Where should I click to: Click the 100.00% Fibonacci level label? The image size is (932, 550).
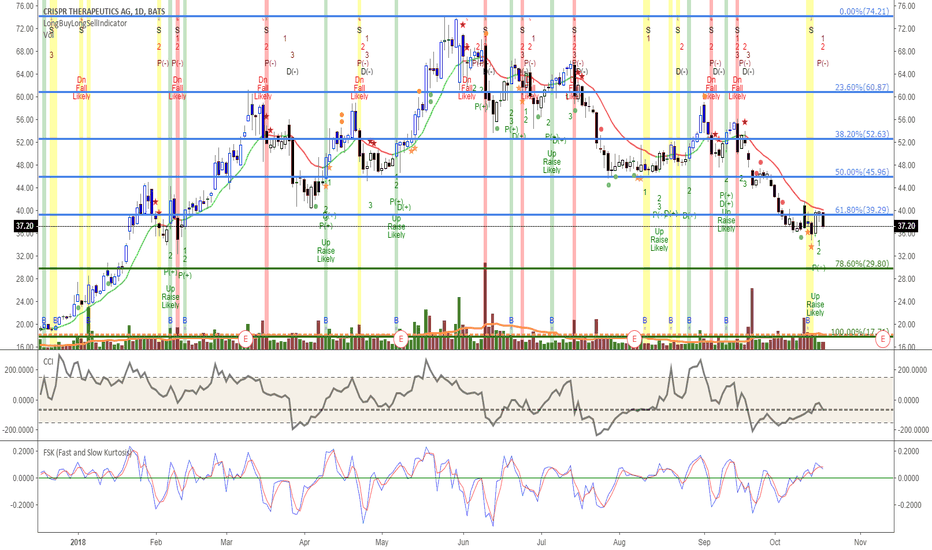coord(860,331)
